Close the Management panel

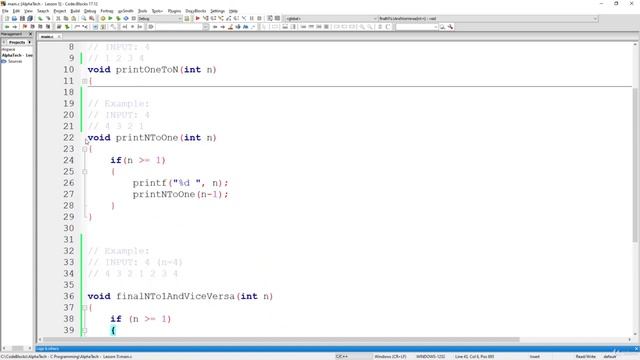click(x=30, y=34)
